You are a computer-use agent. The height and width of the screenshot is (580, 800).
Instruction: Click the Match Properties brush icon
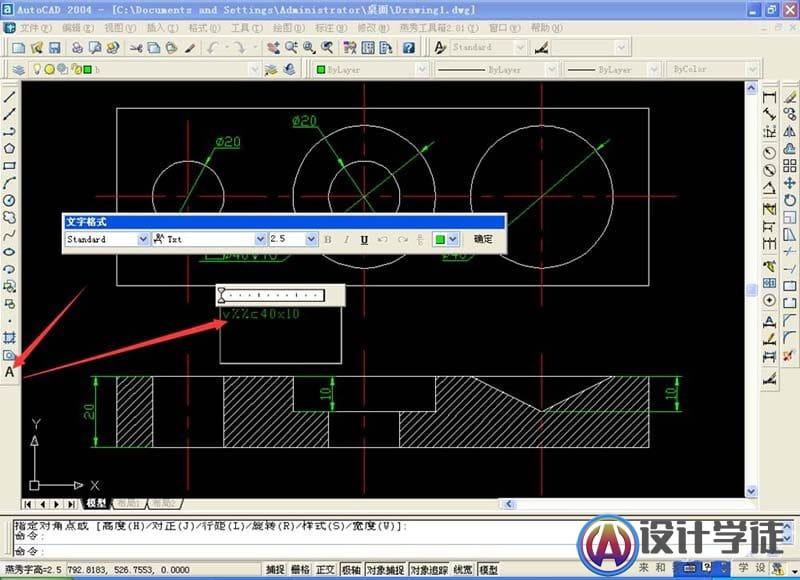pos(190,48)
